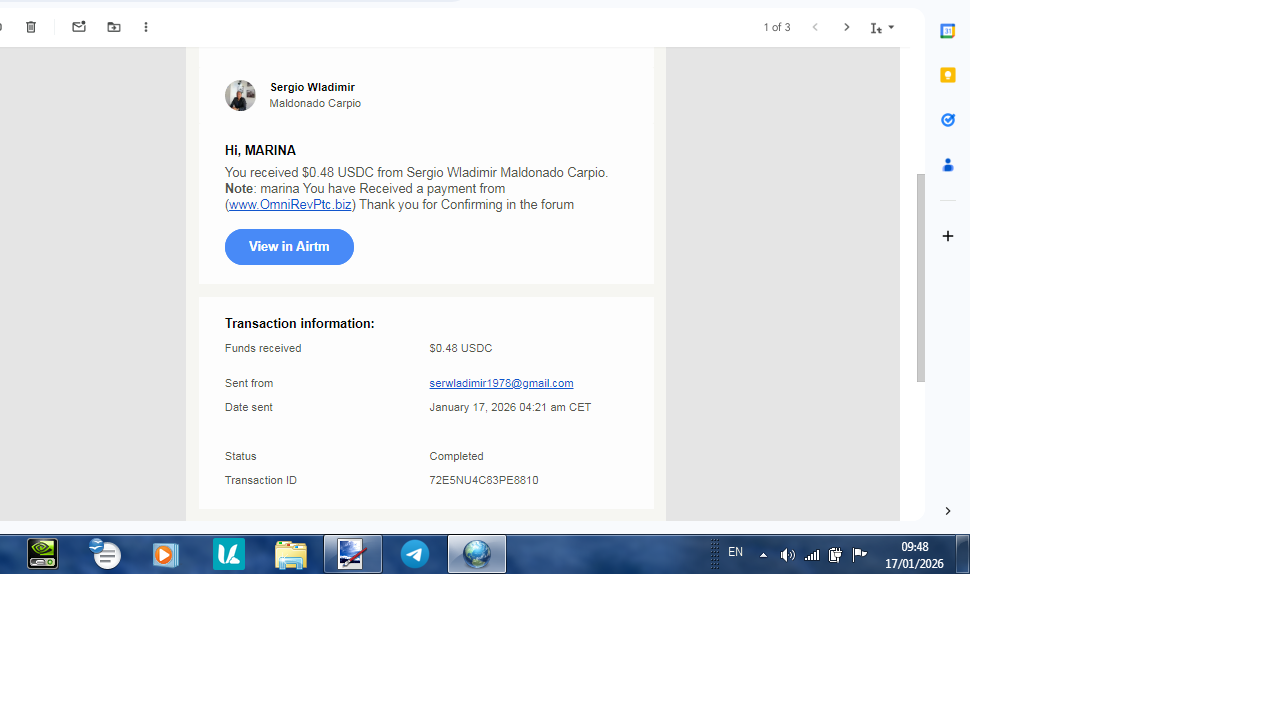Click the Hi, MARINA greeting
This screenshot has width=1280, height=720.
click(x=260, y=150)
